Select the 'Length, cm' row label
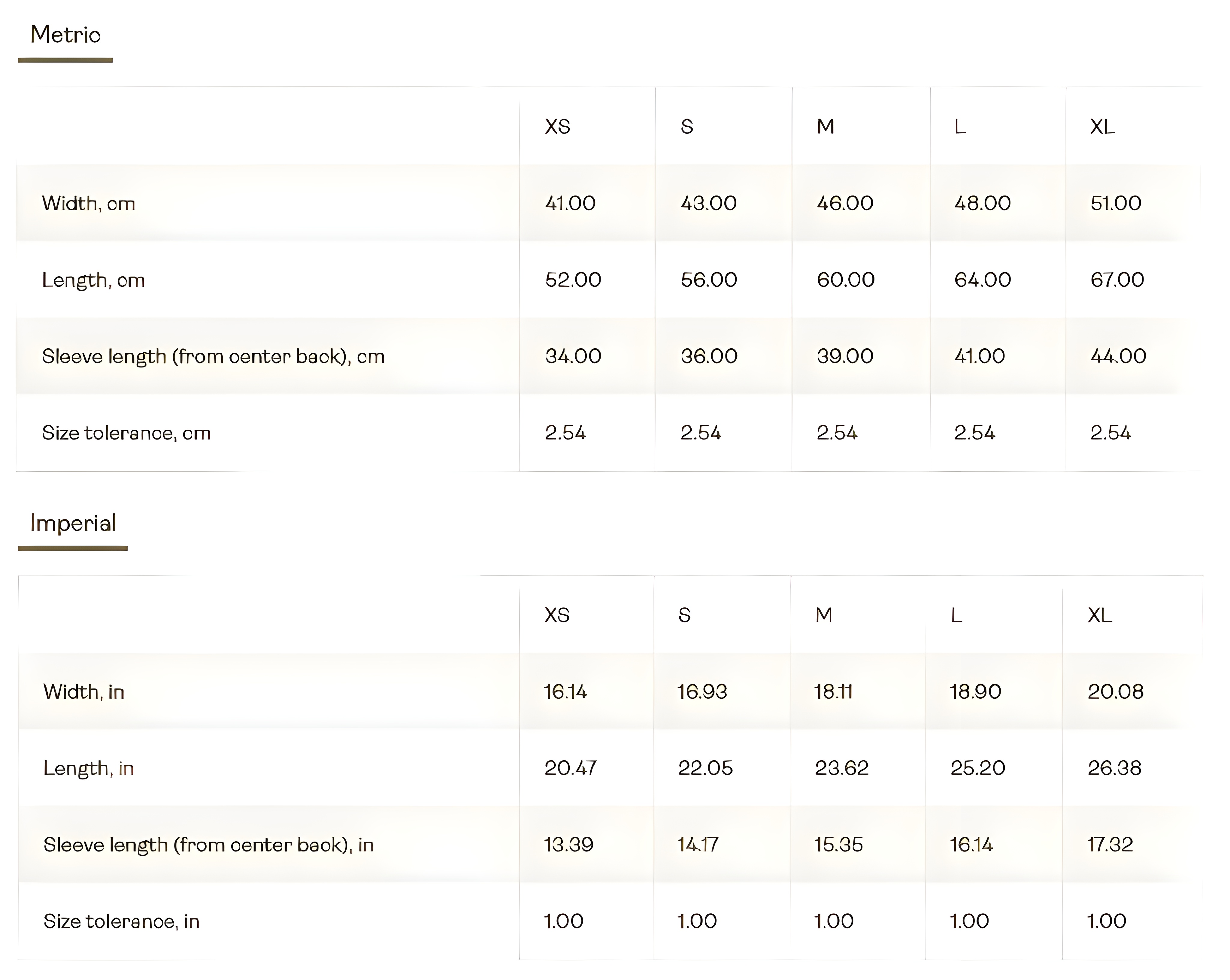 pyautogui.click(x=94, y=280)
